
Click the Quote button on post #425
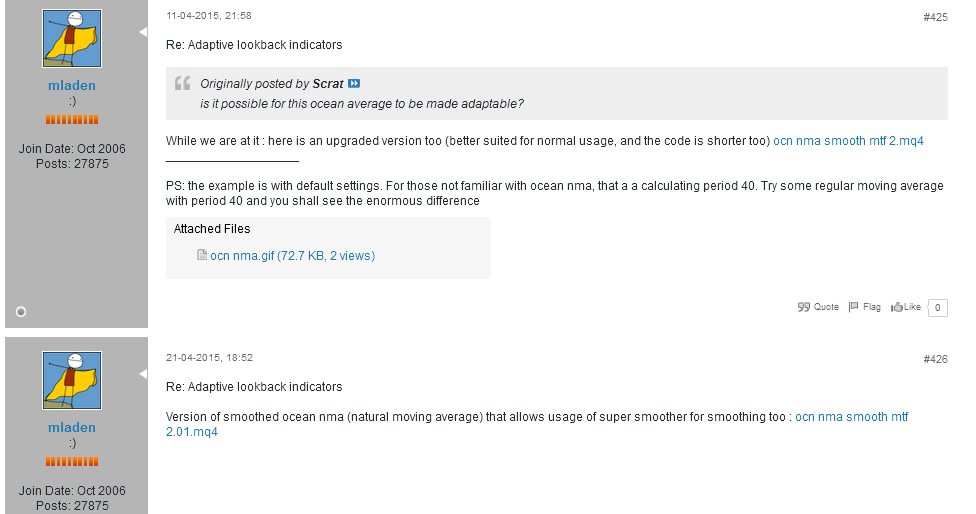818,307
